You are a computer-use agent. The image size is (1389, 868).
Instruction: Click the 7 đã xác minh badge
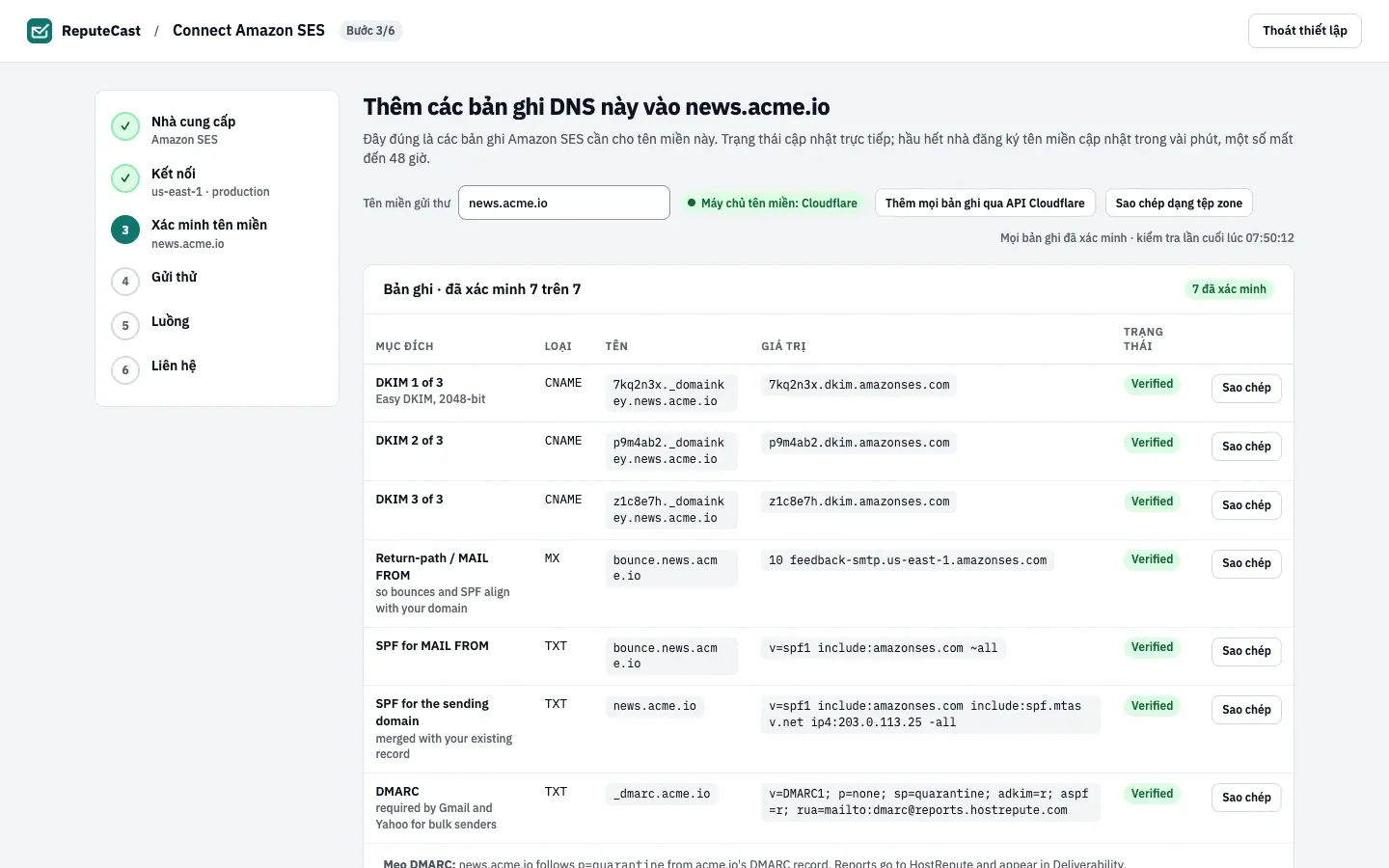[x=1229, y=289]
